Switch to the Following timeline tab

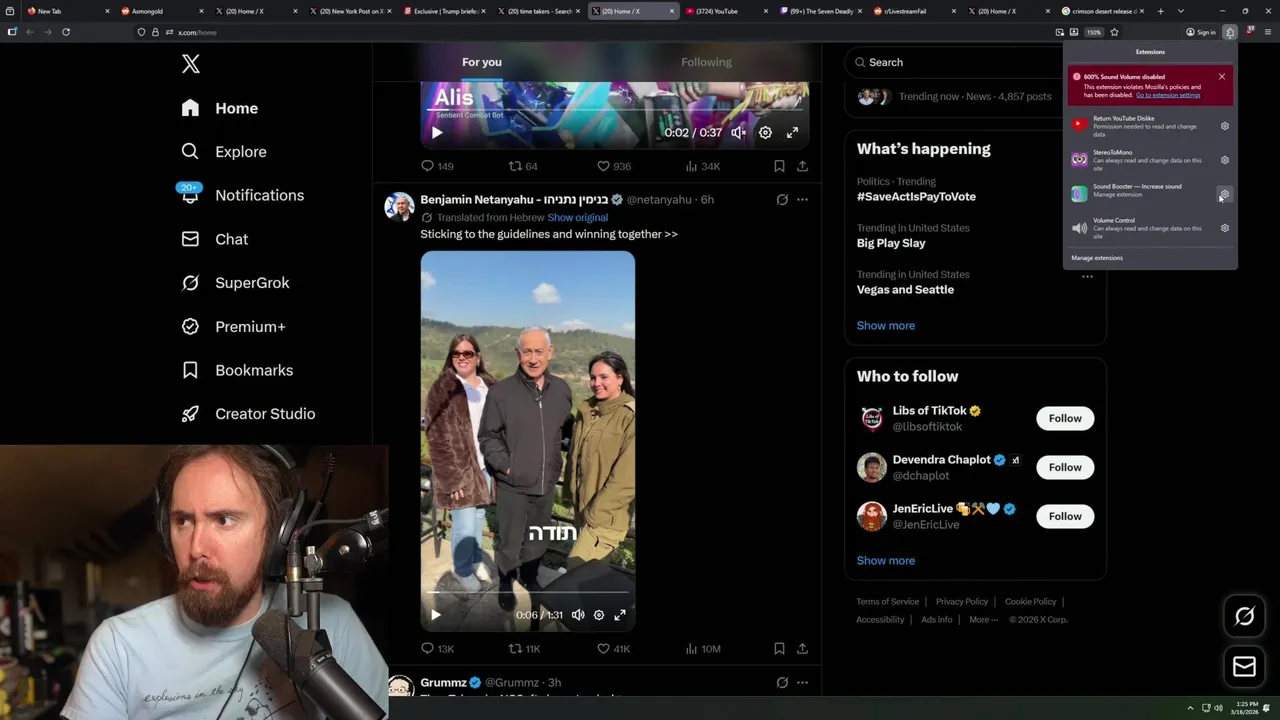(x=706, y=62)
